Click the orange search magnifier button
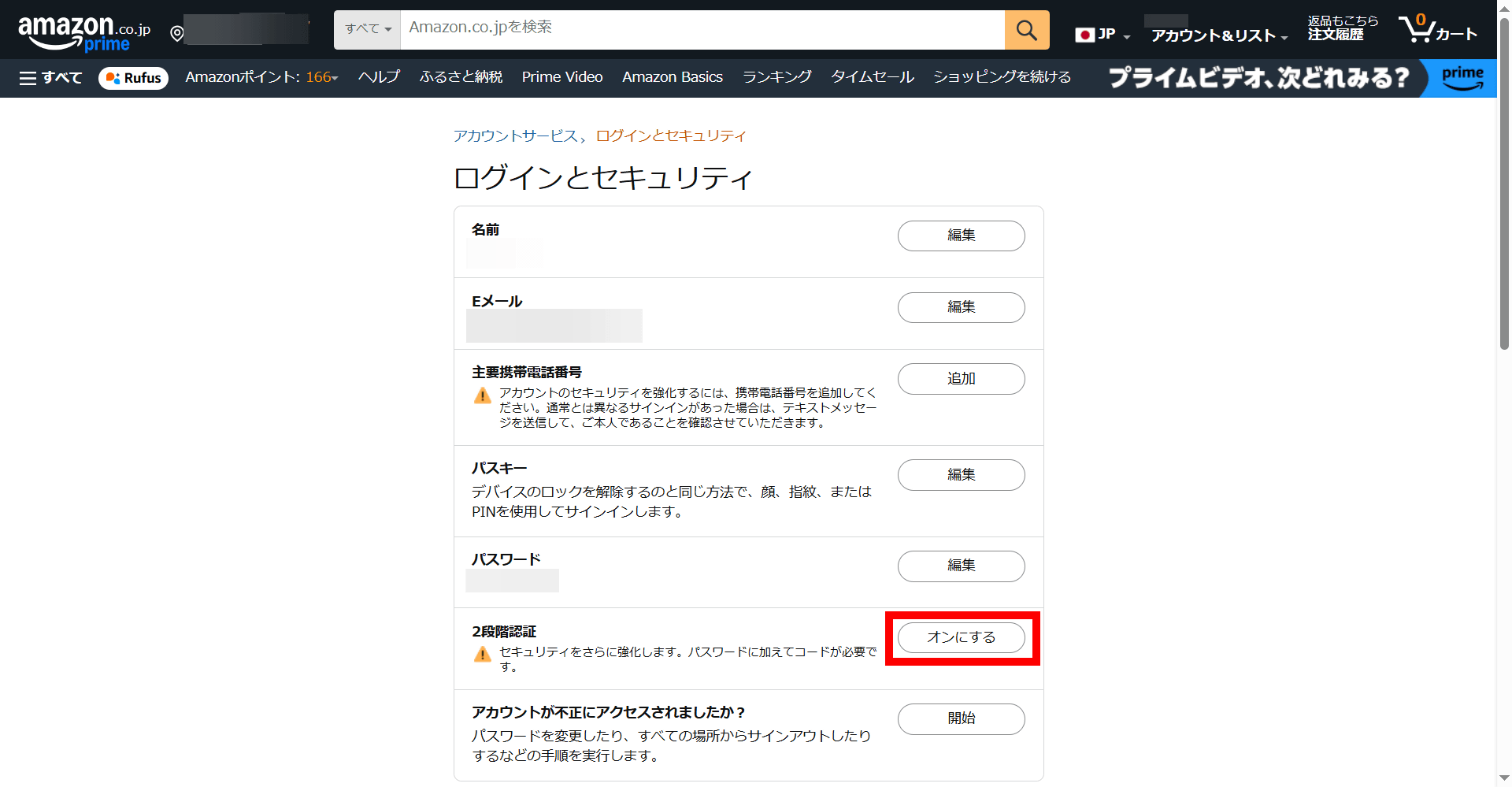The height and width of the screenshot is (787, 1512). pos(1026,30)
